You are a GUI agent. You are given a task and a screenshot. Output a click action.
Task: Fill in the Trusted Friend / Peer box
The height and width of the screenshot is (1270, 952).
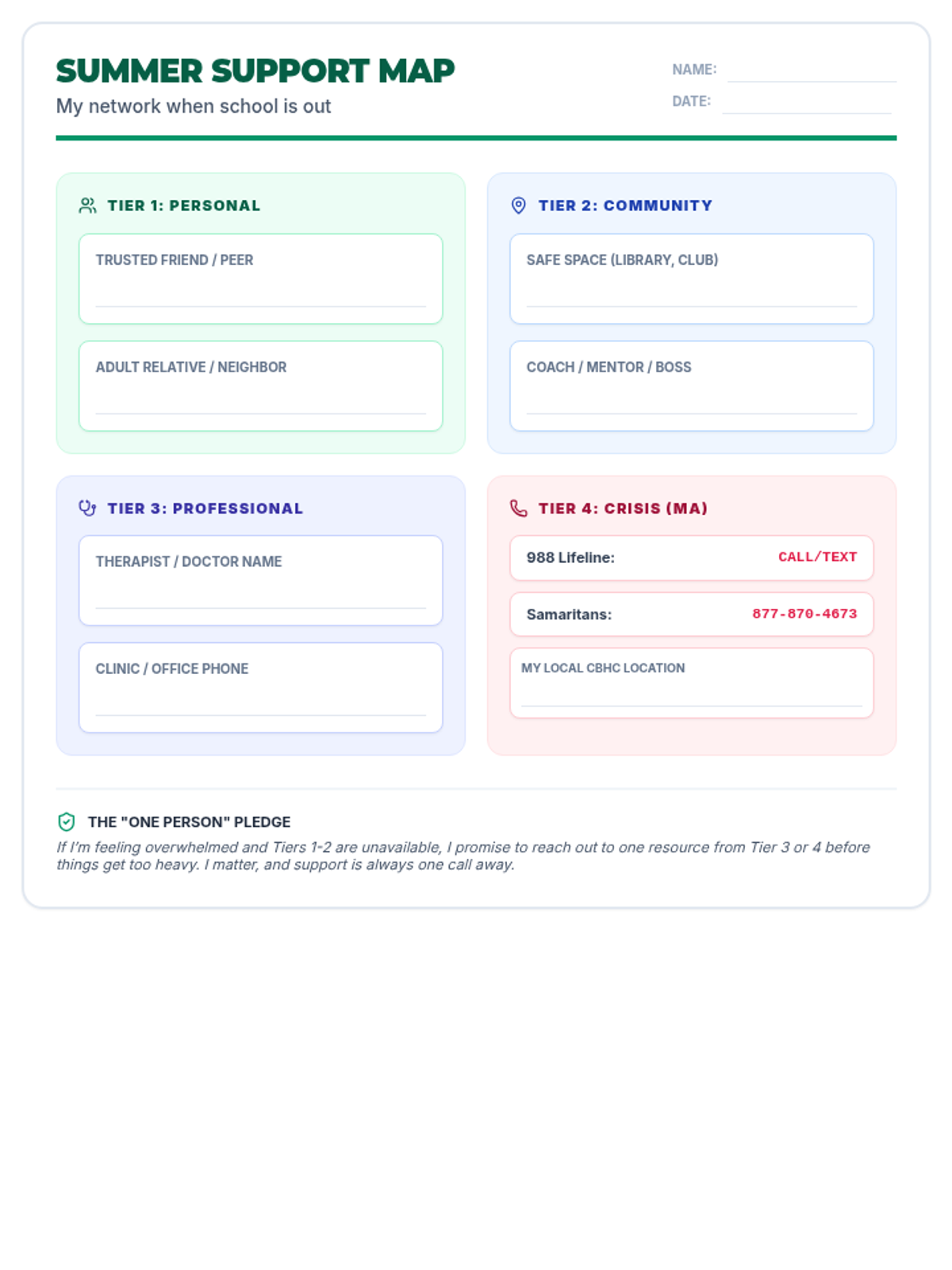tap(260, 292)
